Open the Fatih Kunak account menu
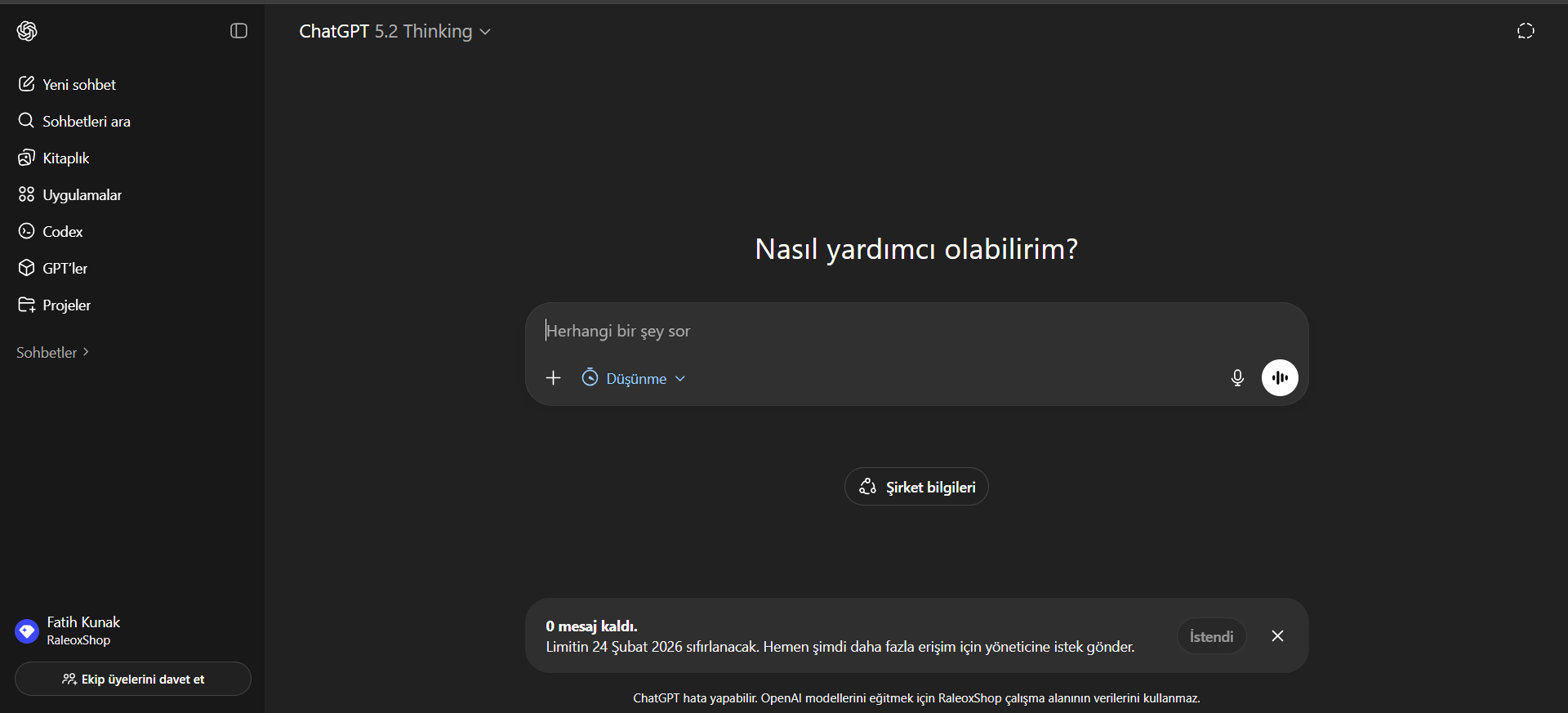 click(132, 631)
